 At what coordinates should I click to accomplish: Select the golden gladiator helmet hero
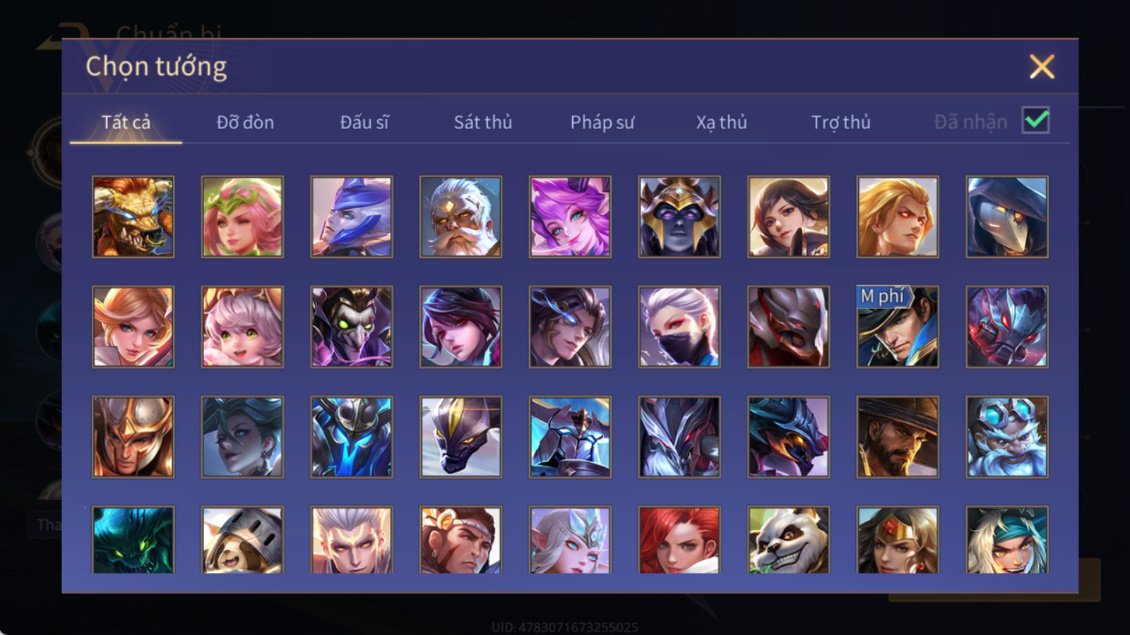click(x=133, y=437)
